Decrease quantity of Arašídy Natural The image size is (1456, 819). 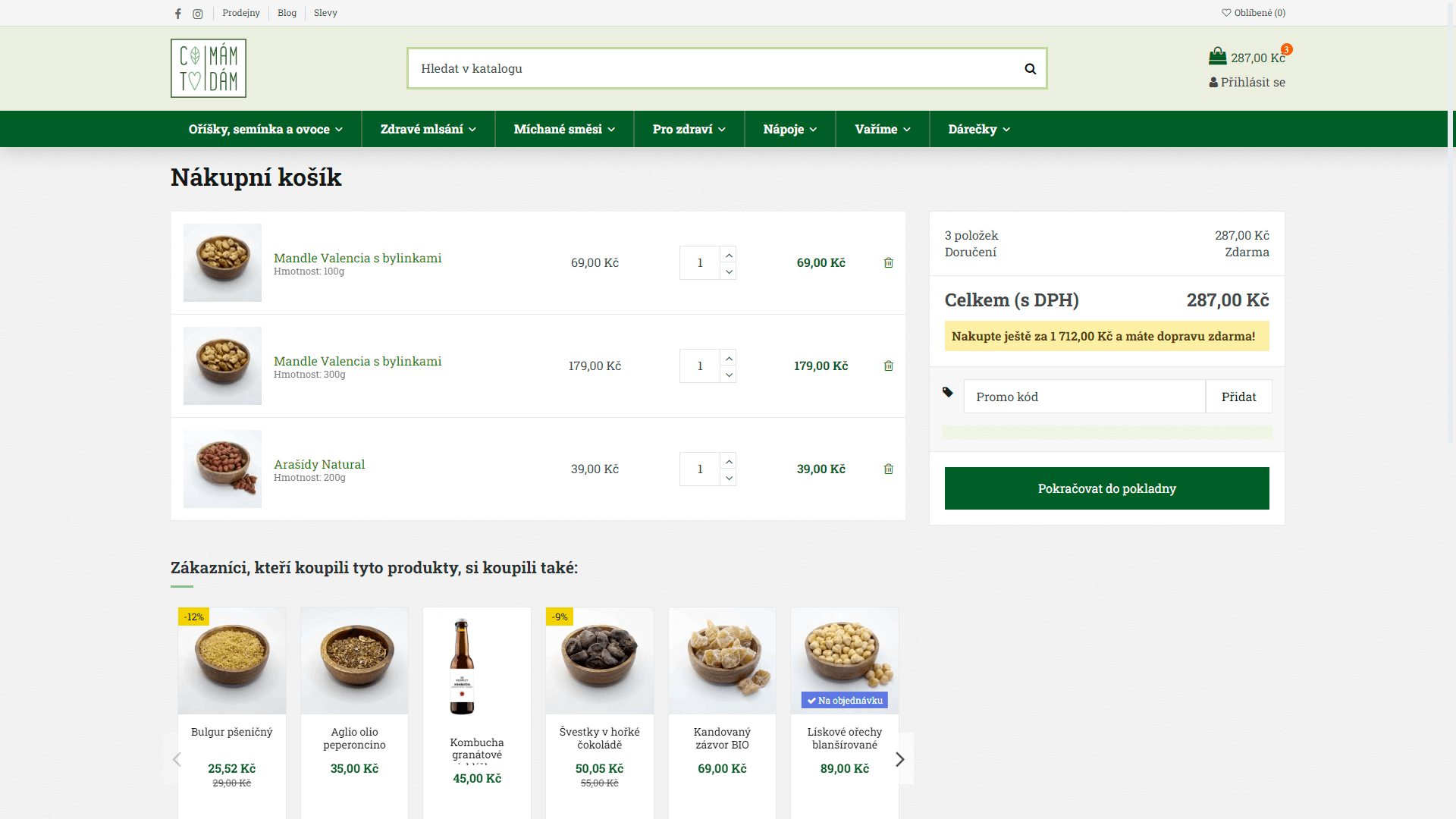pos(729,478)
